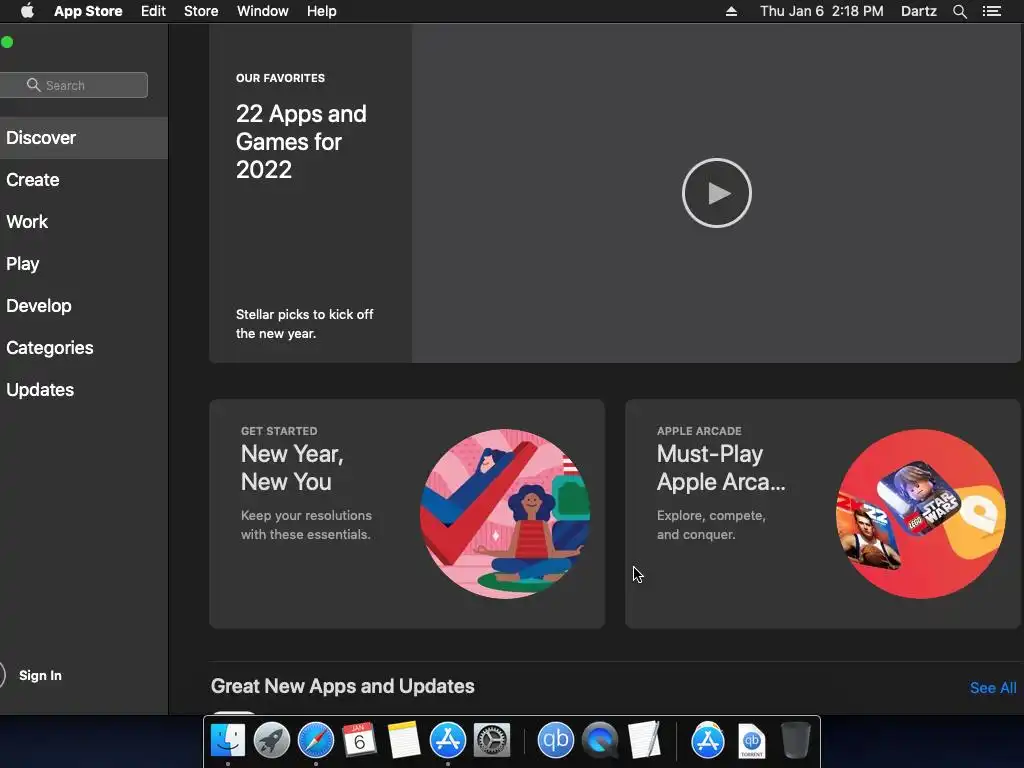Open the Apple menu
This screenshot has width=1024, height=768.
tap(27, 11)
